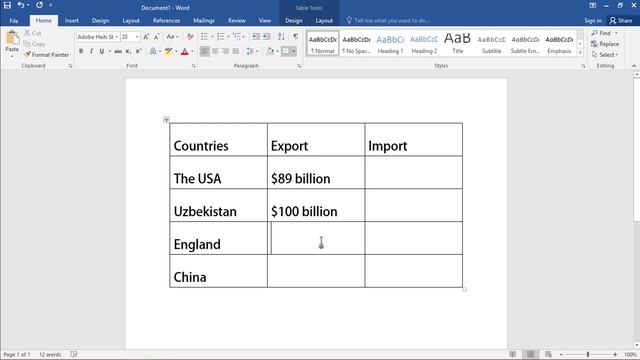Sort the table contents
640x360 pixels.
pyautogui.click(x=281, y=37)
